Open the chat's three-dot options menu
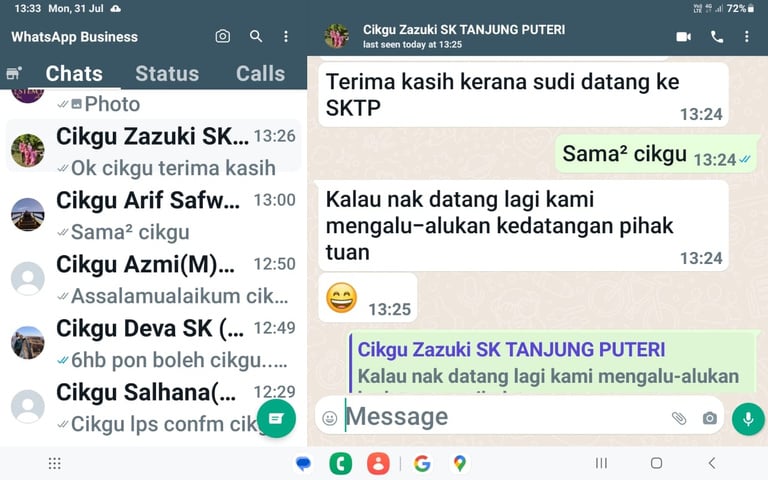 click(x=746, y=37)
